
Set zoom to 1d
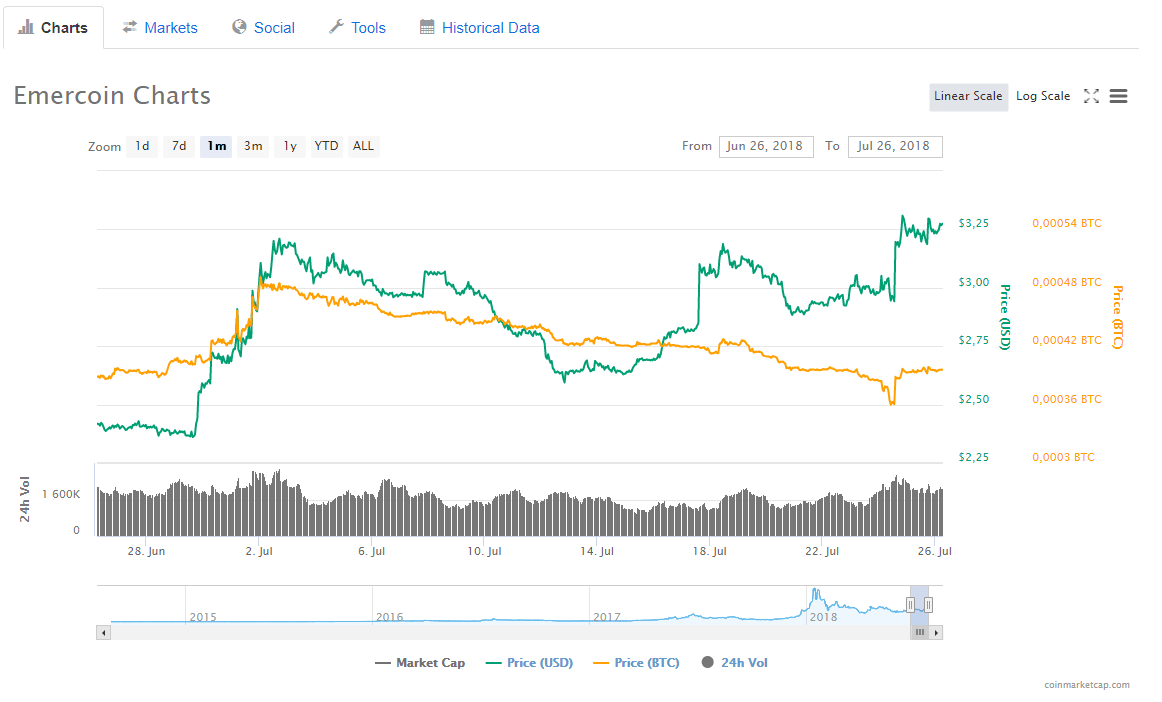point(142,146)
